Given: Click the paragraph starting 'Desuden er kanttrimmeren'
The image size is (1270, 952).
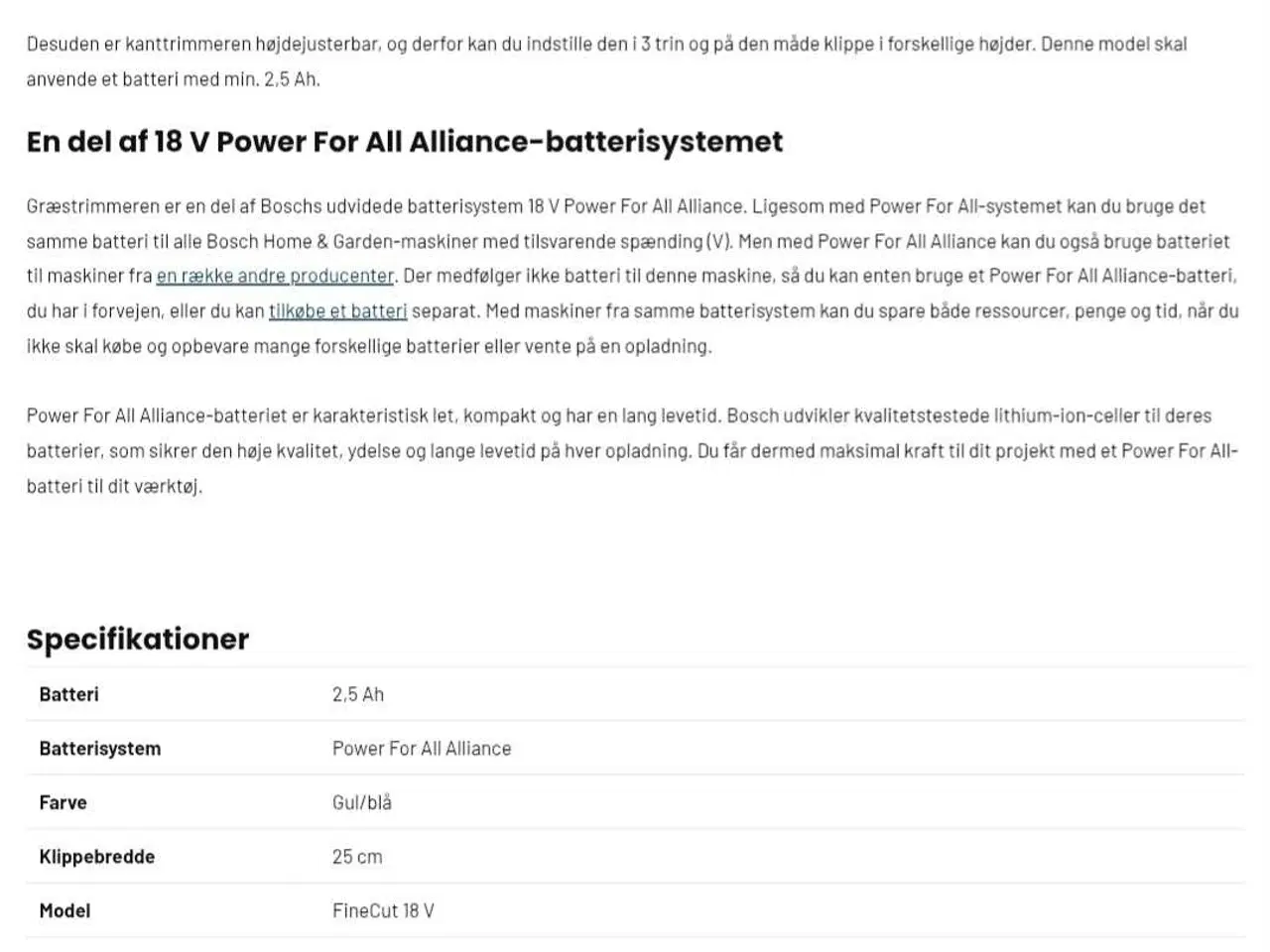Looking at the screenshot, I should [607, 61].
